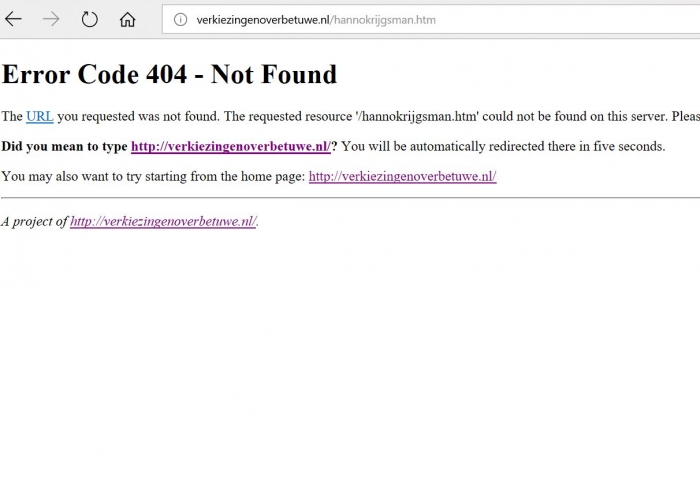Click the 'Error Code 404 - Not Found' heading
Screen dimensions: 700x483
[169, 74]
